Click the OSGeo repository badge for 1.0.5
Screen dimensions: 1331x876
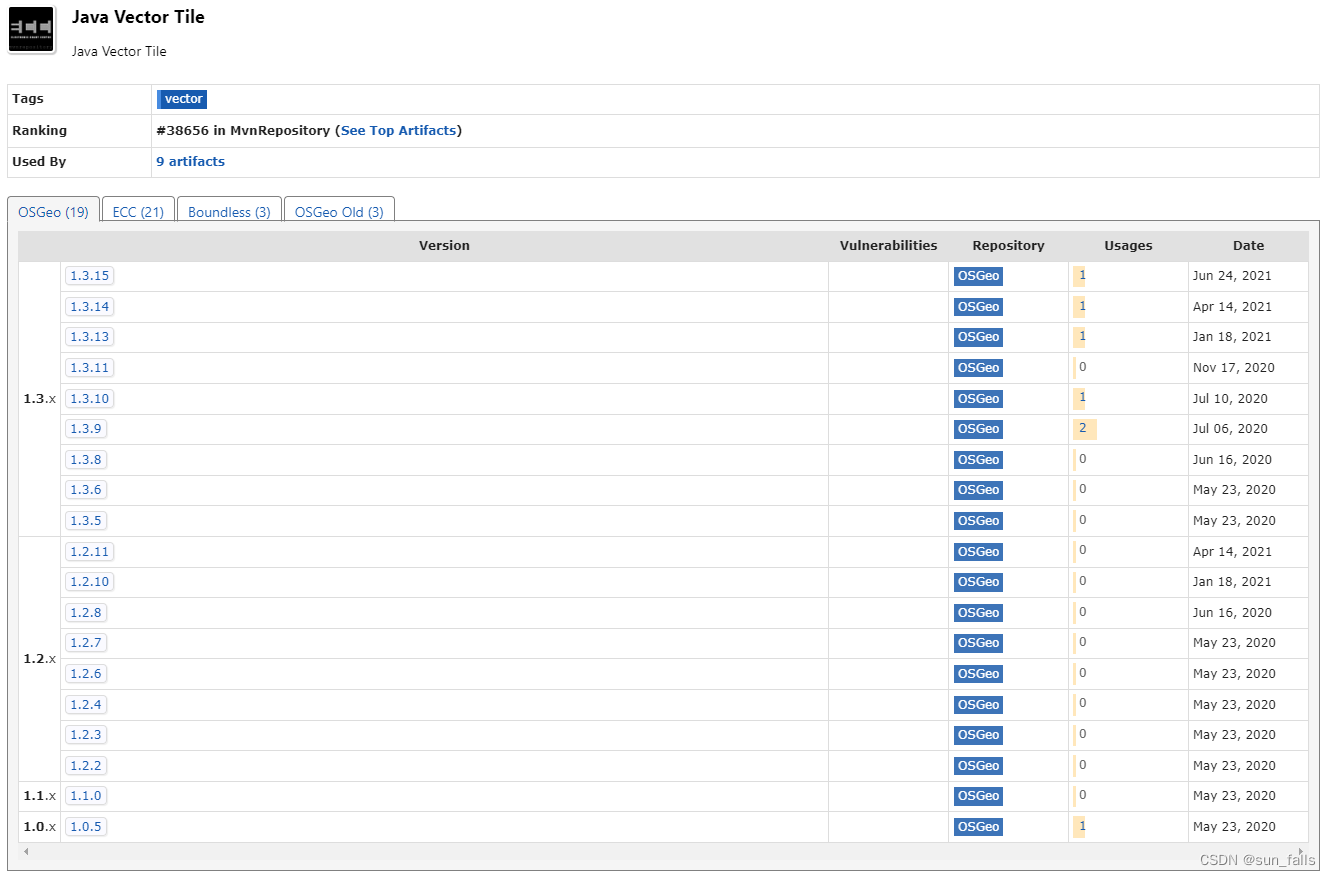click(x=978, y=826)
